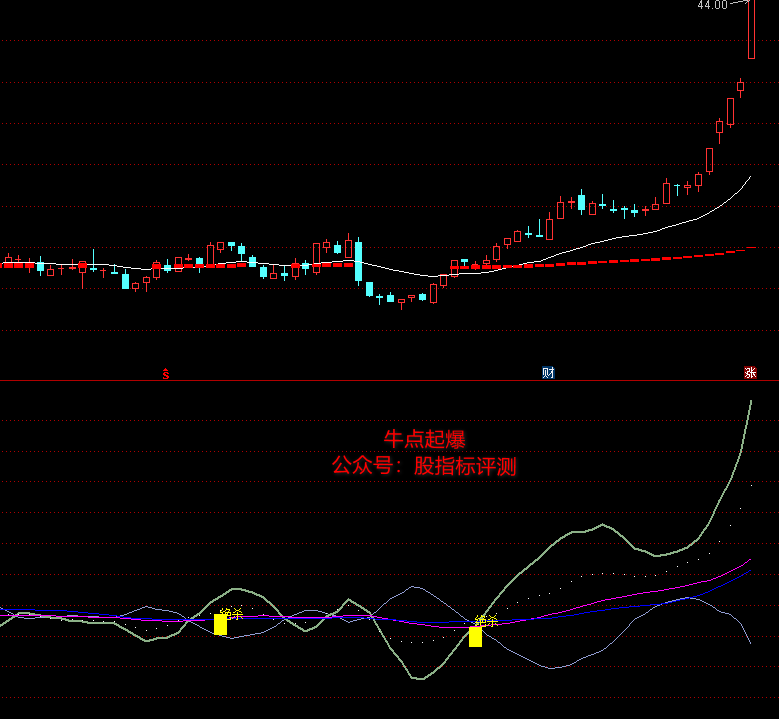Click the red 涨 limit-up marker
The width and height of the screenshot is (779, 719).
tap(750, 373)
